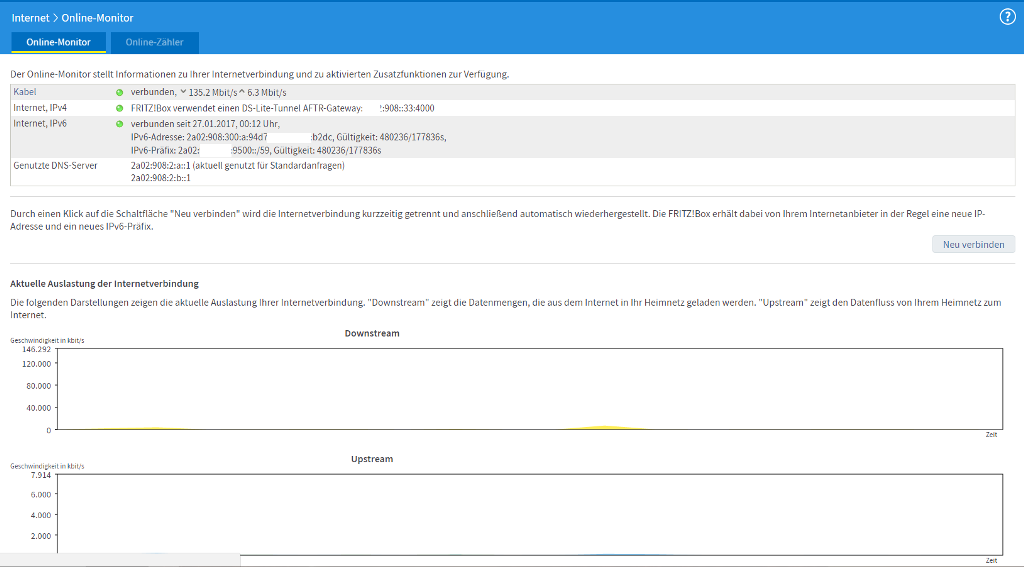
Task: Click the green status indicator for Internet, IPv4
Action: [120, 108]
